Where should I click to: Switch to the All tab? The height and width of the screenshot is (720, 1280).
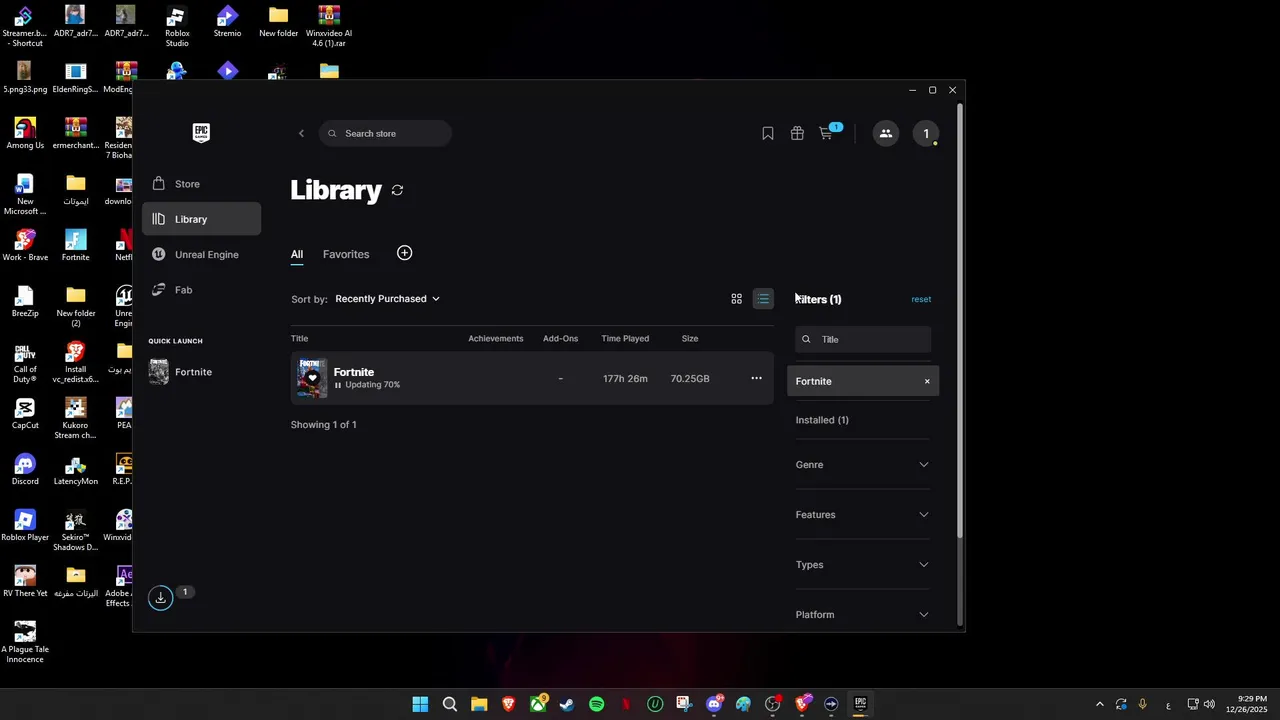(297, 254)
